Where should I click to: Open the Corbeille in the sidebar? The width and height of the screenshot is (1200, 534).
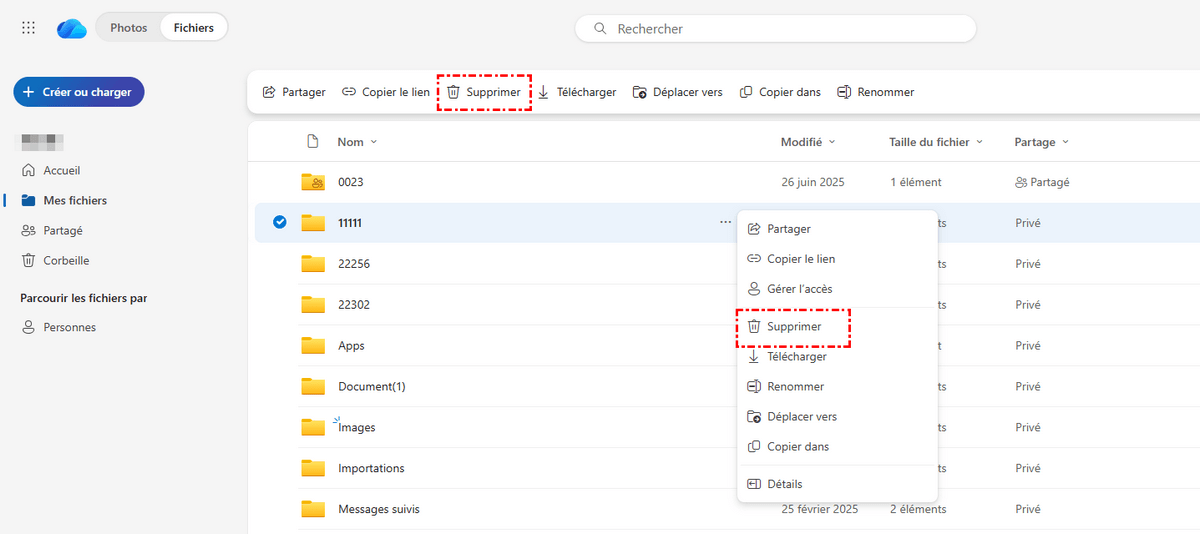coord(66,260)
